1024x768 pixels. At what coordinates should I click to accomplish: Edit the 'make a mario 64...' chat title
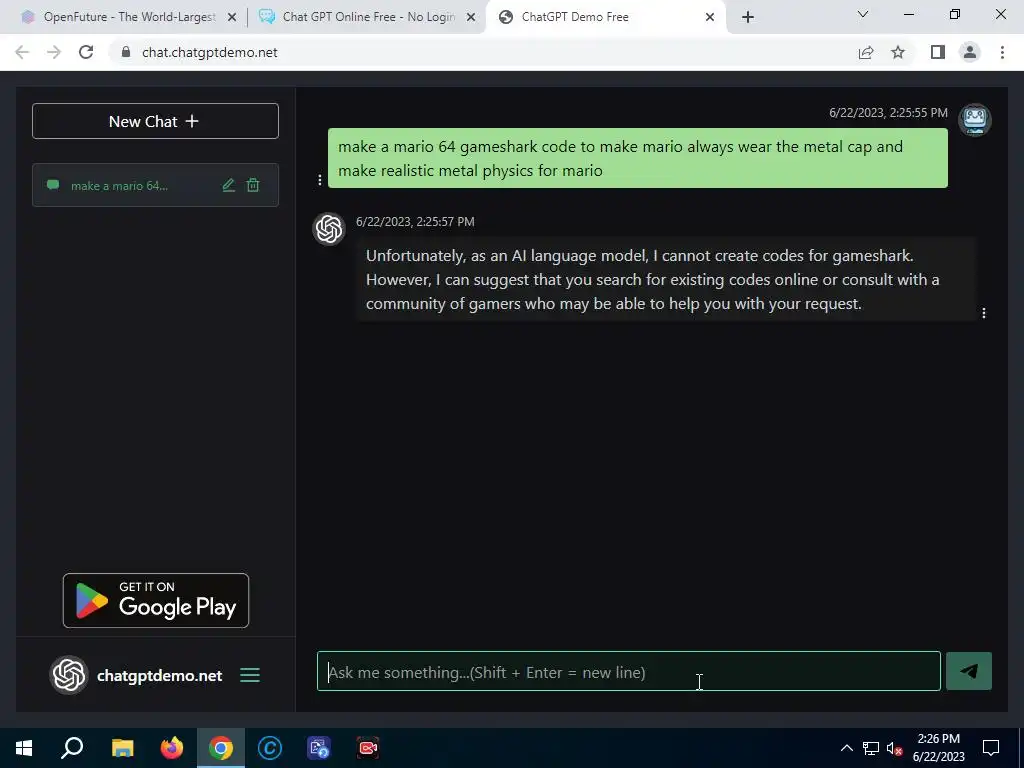point(229,185)
